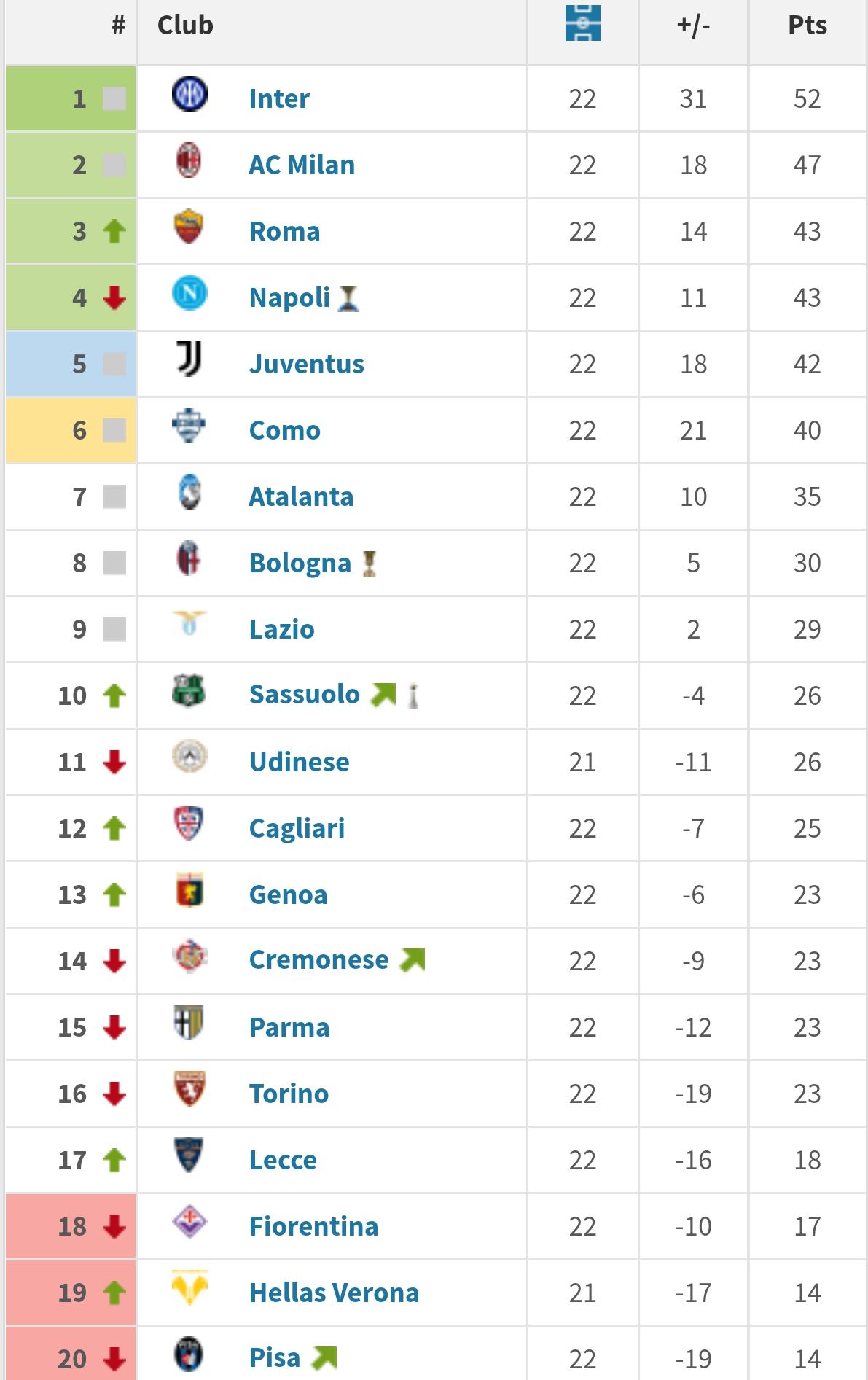
Task: Click the green up arrow beside Roma
Action: coord(114,232)
